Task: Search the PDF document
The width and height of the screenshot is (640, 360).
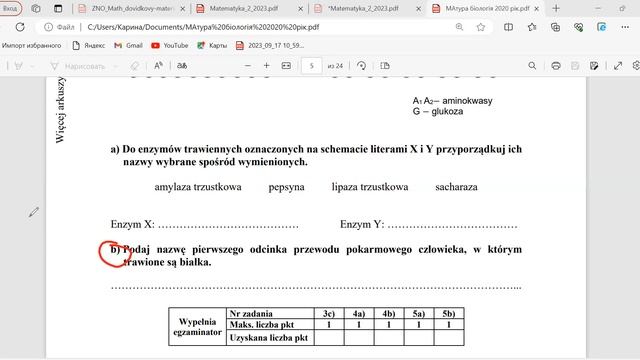Action: [x=532, y=66]
